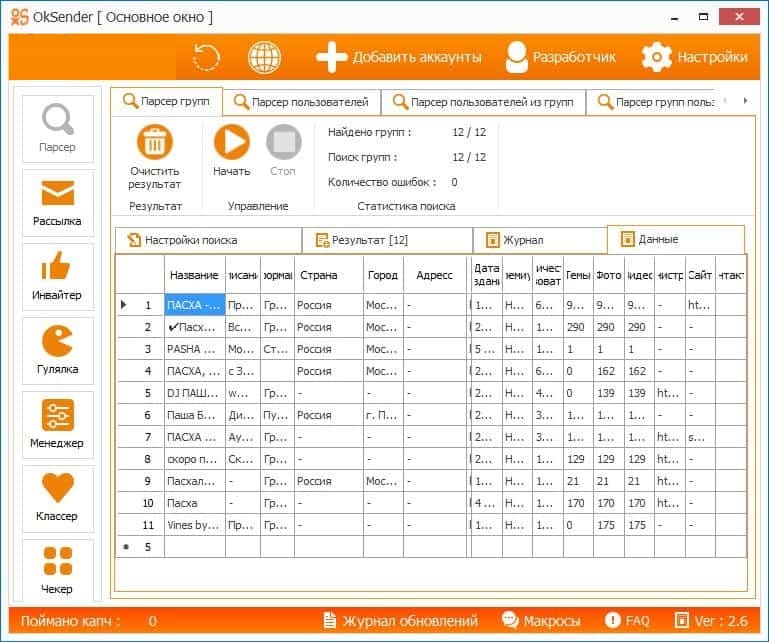This screenshot has width=769, height=642.
Task: Select Парсер in the sidebar
Action: [x=58, y=129]
